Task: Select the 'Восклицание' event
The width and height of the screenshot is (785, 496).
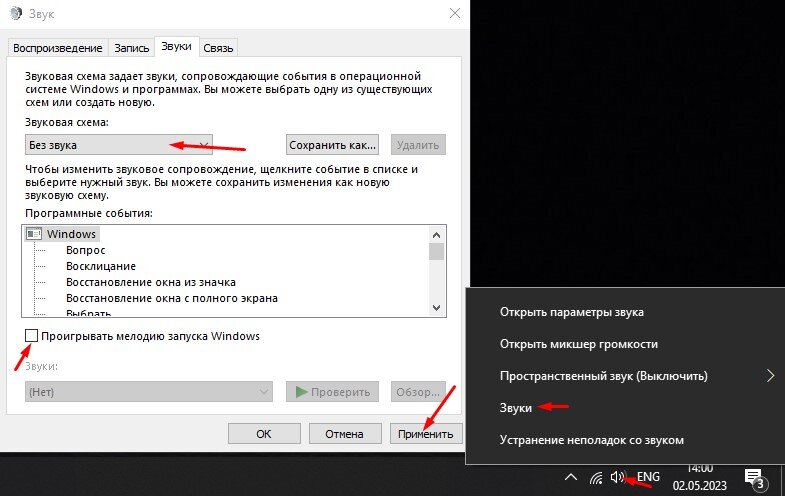Action: [101, 266]
